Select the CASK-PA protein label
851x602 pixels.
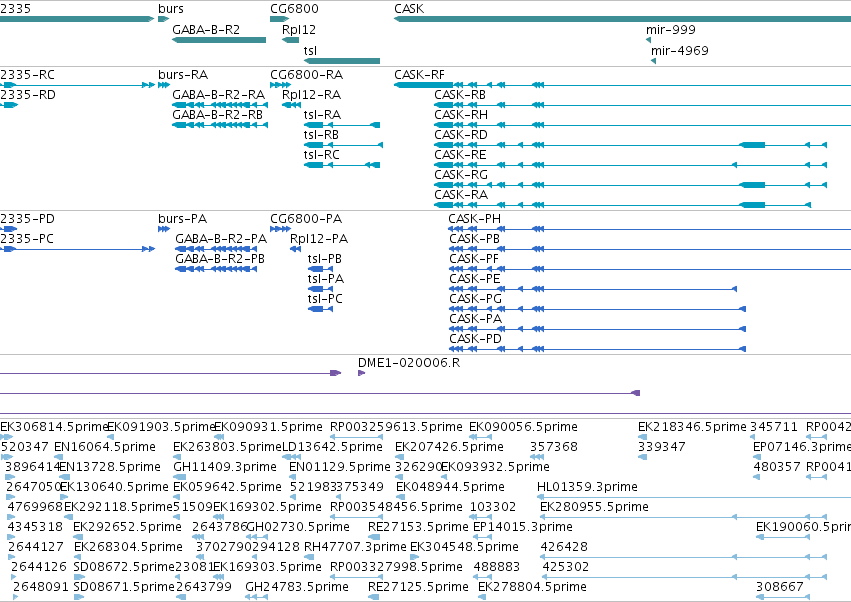[x=475, y=320]
